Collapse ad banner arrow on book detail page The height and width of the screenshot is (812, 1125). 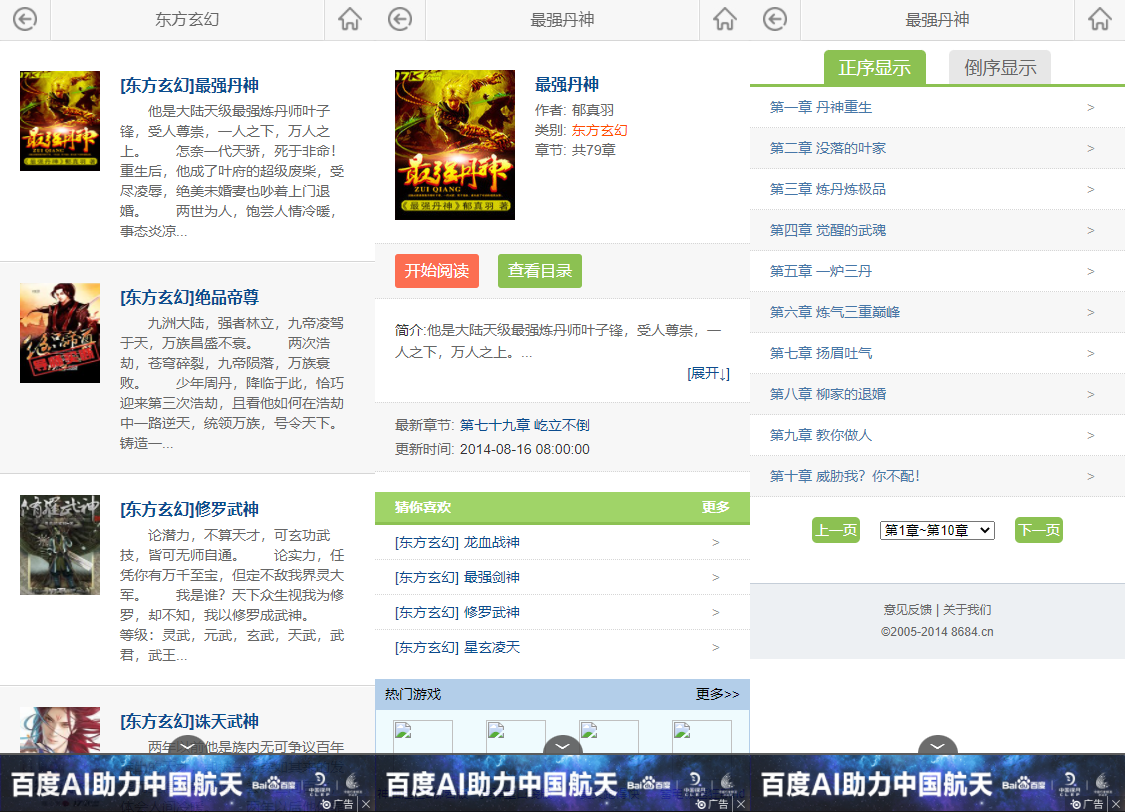[x=562, y=745]
